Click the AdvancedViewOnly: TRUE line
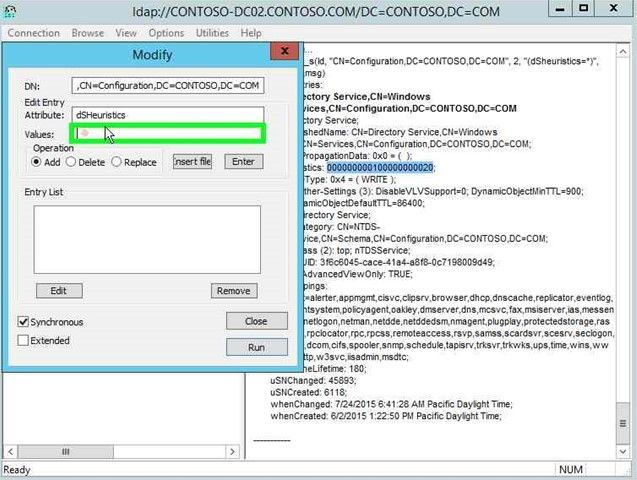The image size is (637, 480). tap(357, 274)
